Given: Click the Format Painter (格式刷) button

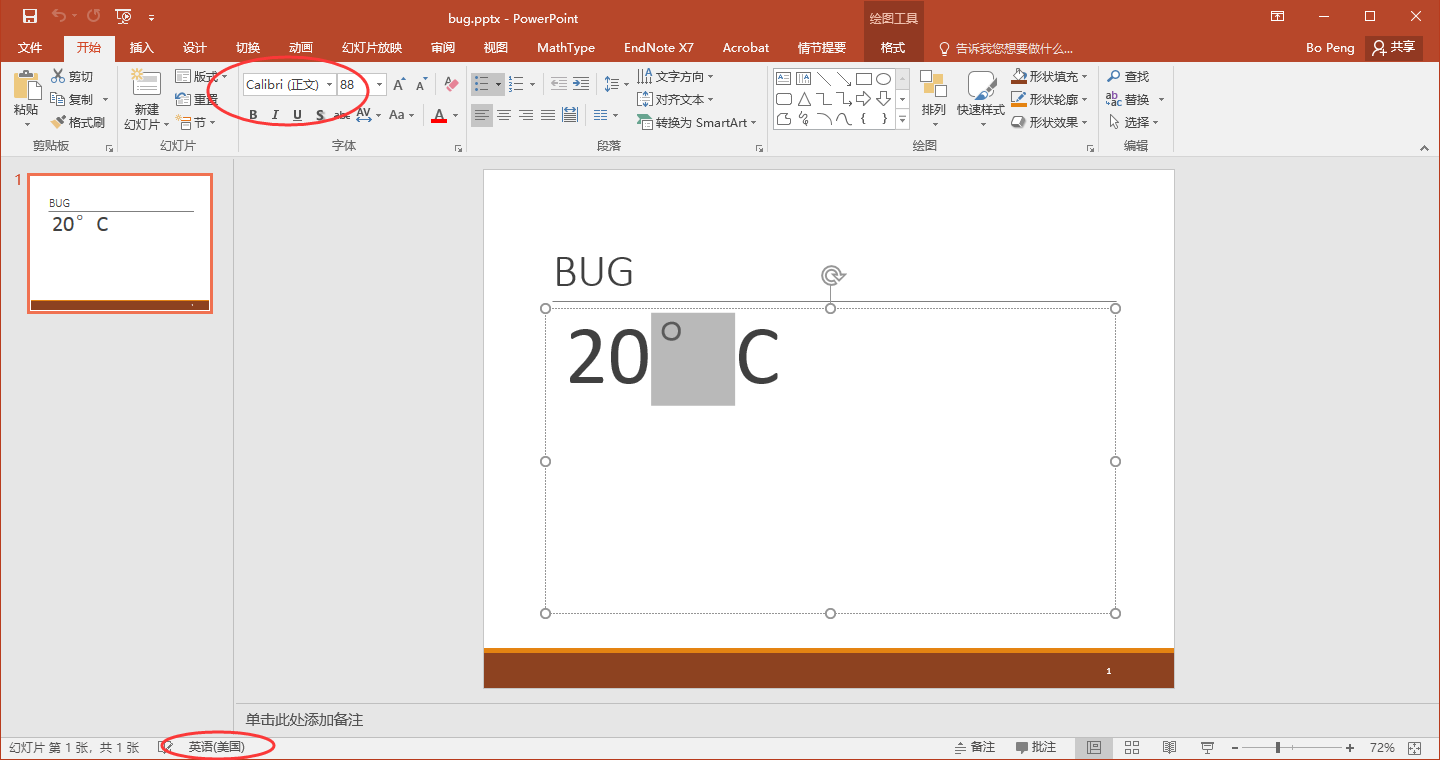Looking at the screenshot, I should click(78, 122).
